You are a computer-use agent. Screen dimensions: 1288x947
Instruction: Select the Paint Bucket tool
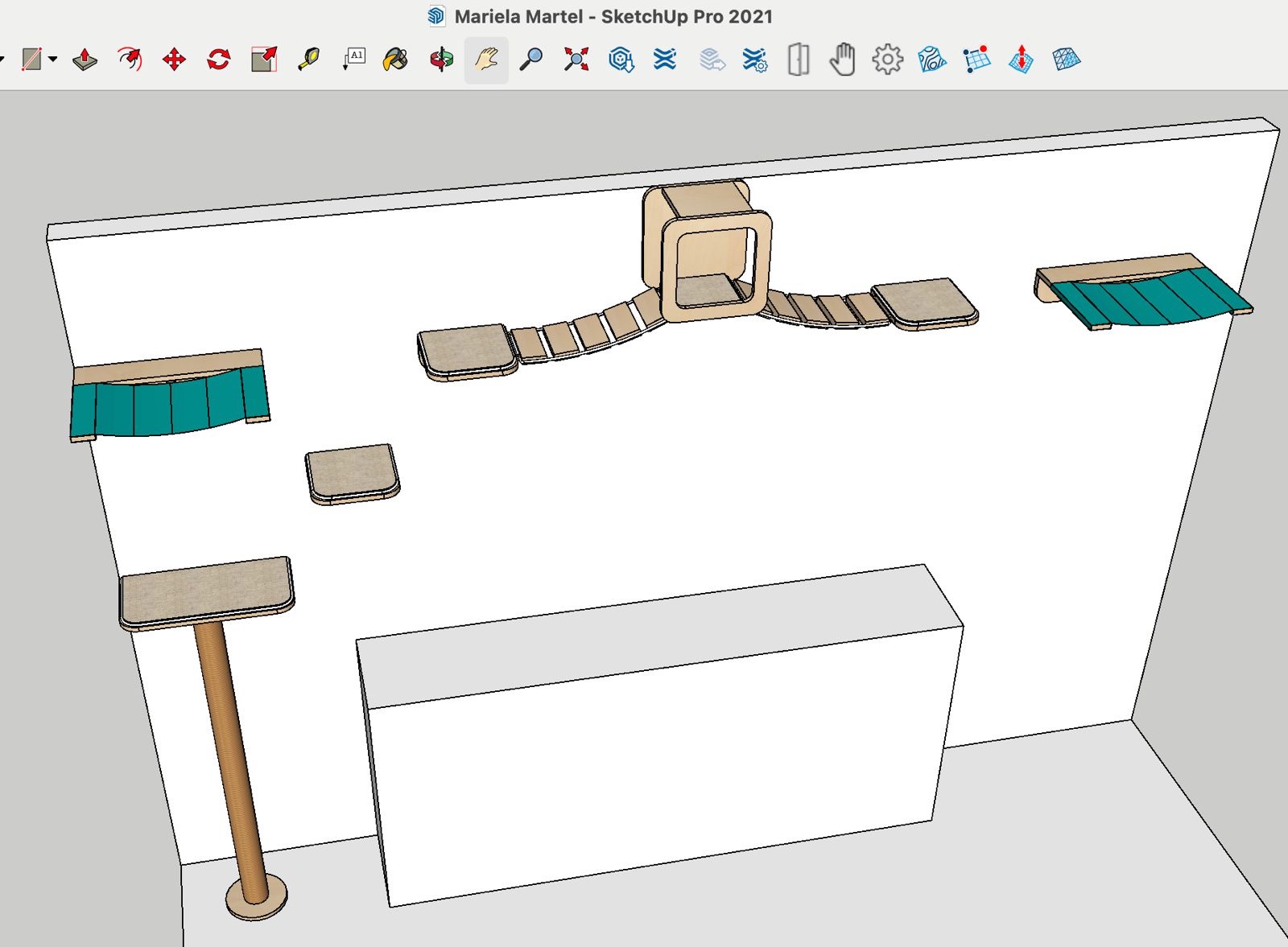click(396, 60)
